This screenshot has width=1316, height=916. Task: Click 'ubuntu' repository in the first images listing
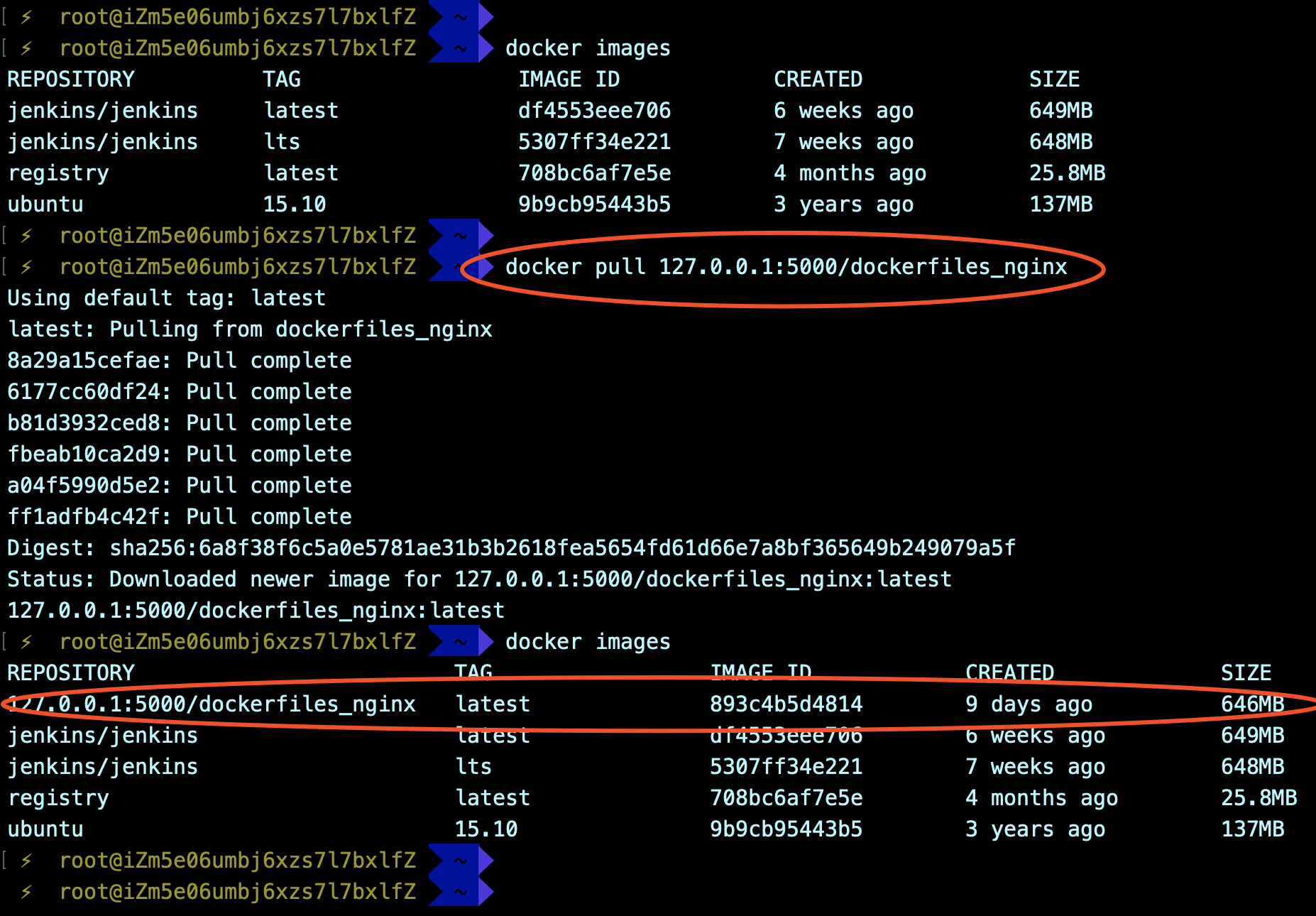(x=45, y=205)
